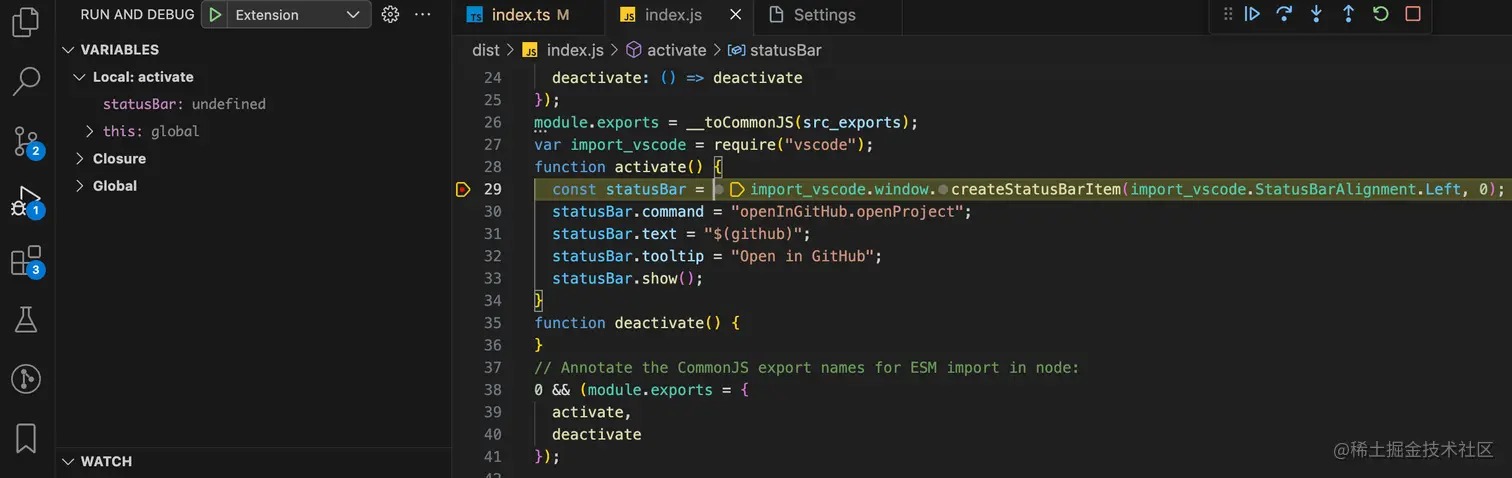Collapse the Local: activate scope
1512x478 pixels.
pos(80,77)
